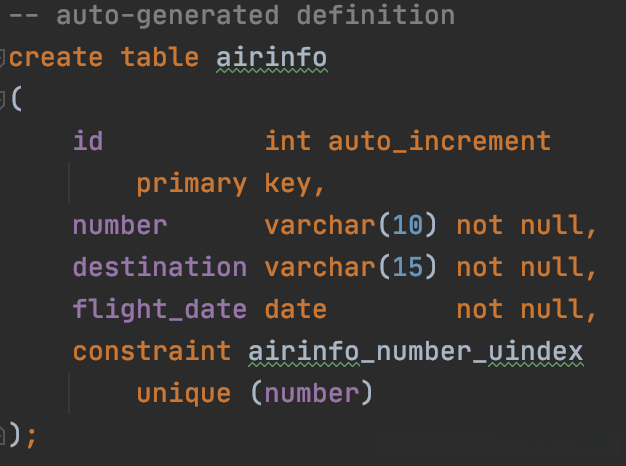Click the date data type

click(x=295, y=310)
